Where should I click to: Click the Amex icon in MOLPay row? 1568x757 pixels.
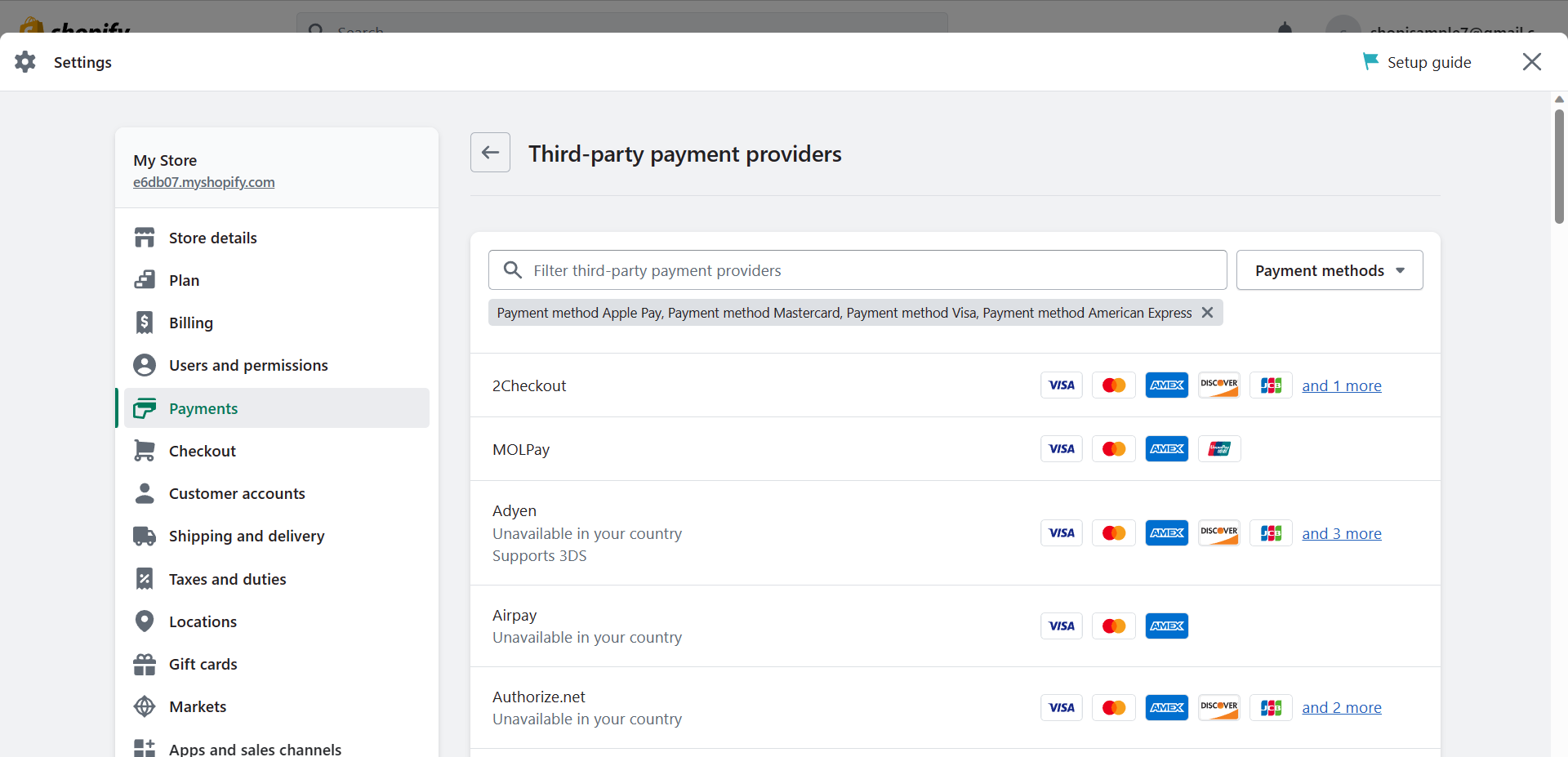coord(1167,449)
